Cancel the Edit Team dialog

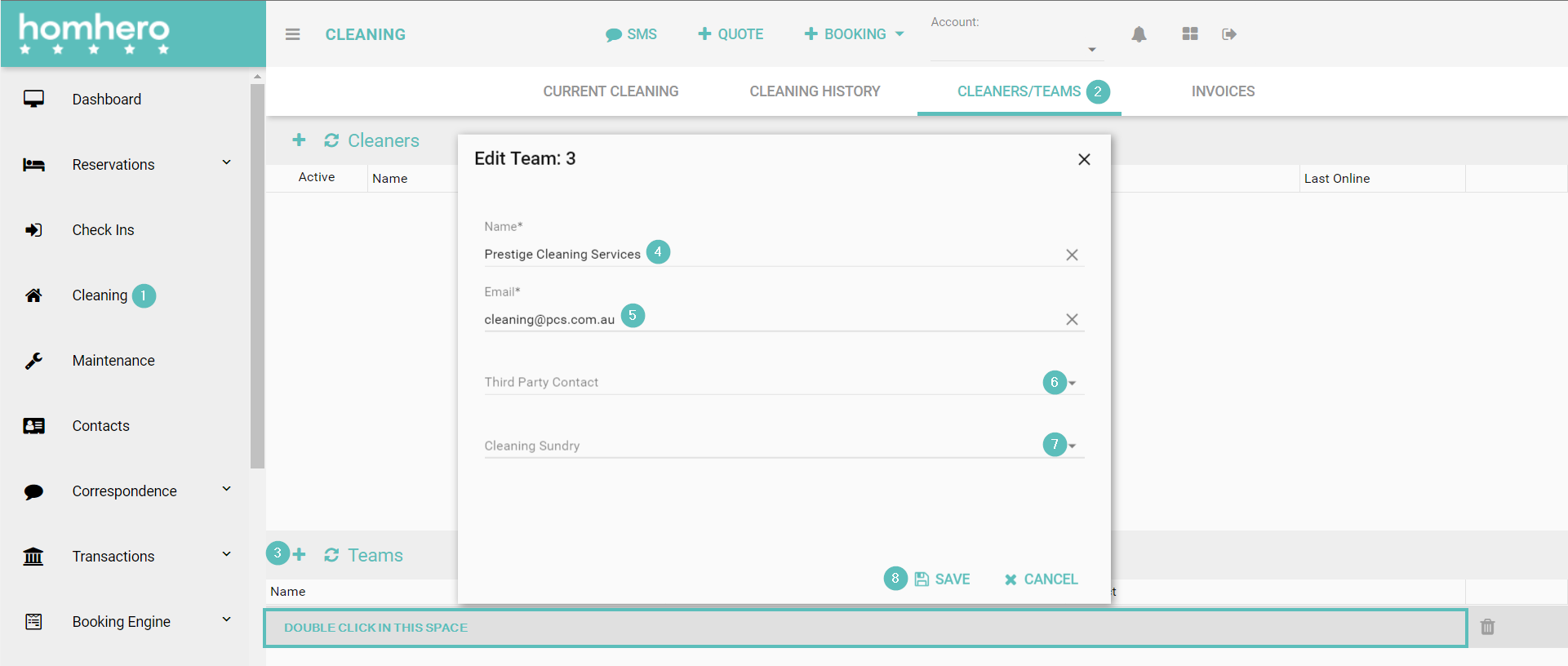tap(1042, 579)
